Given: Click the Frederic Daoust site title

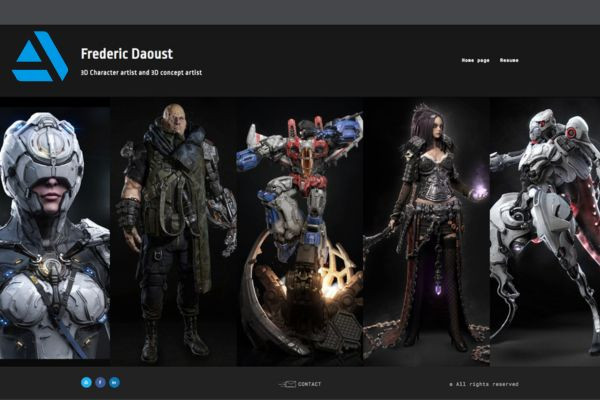Looking at the screenshot, I should pyautogui.click(x=127, y=54).
